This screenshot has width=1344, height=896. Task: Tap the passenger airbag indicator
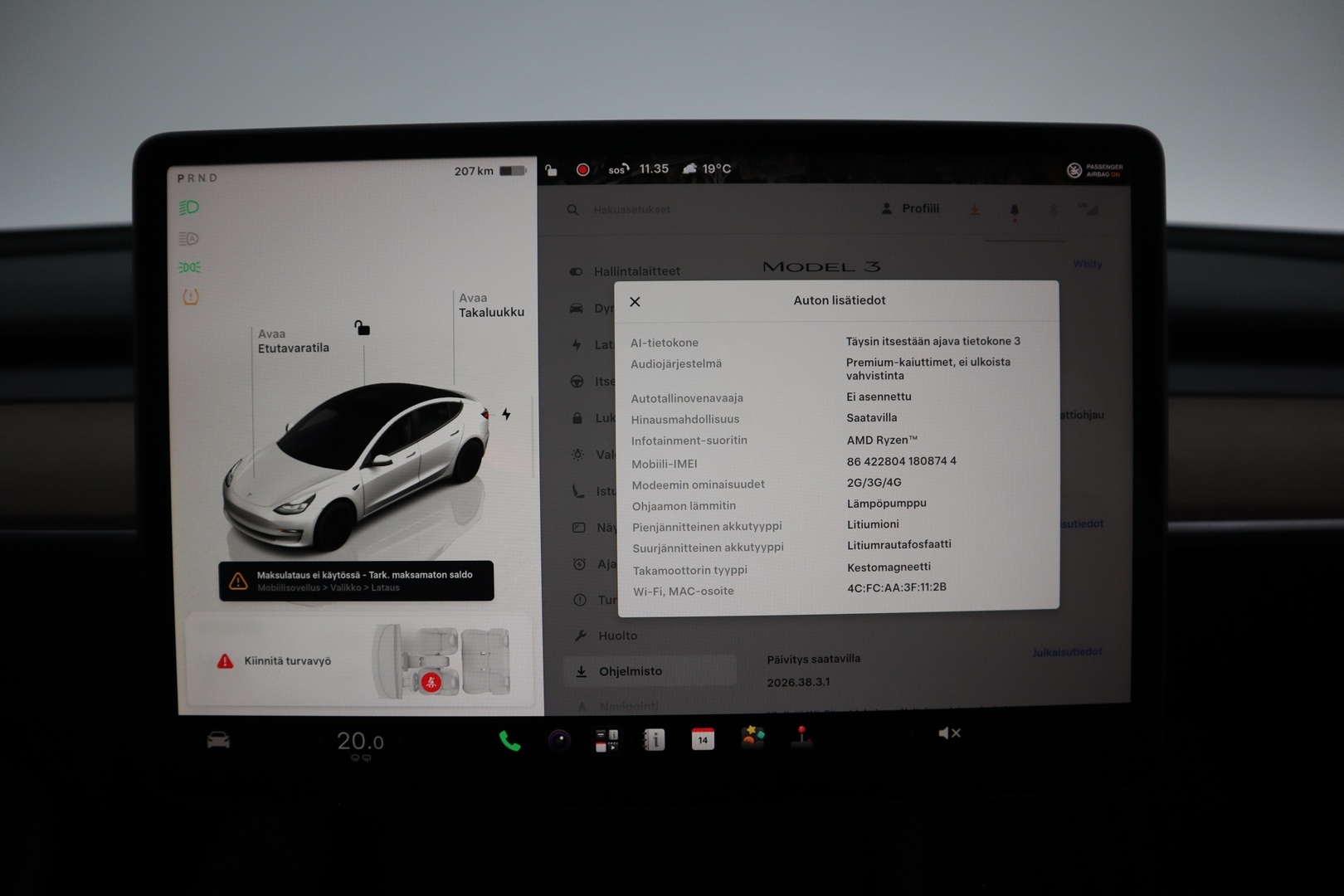(x=1094, y=170)
